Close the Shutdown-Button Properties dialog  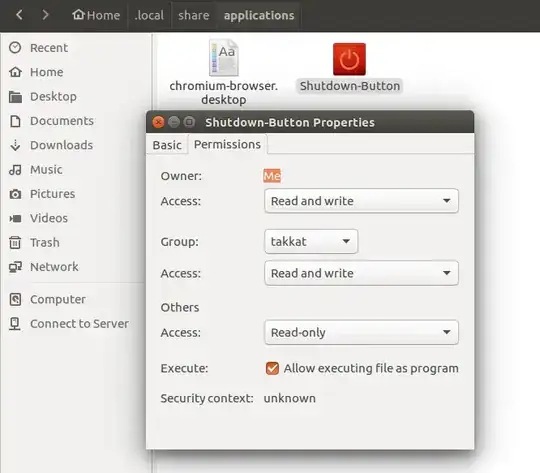click(x=158, y=122)
